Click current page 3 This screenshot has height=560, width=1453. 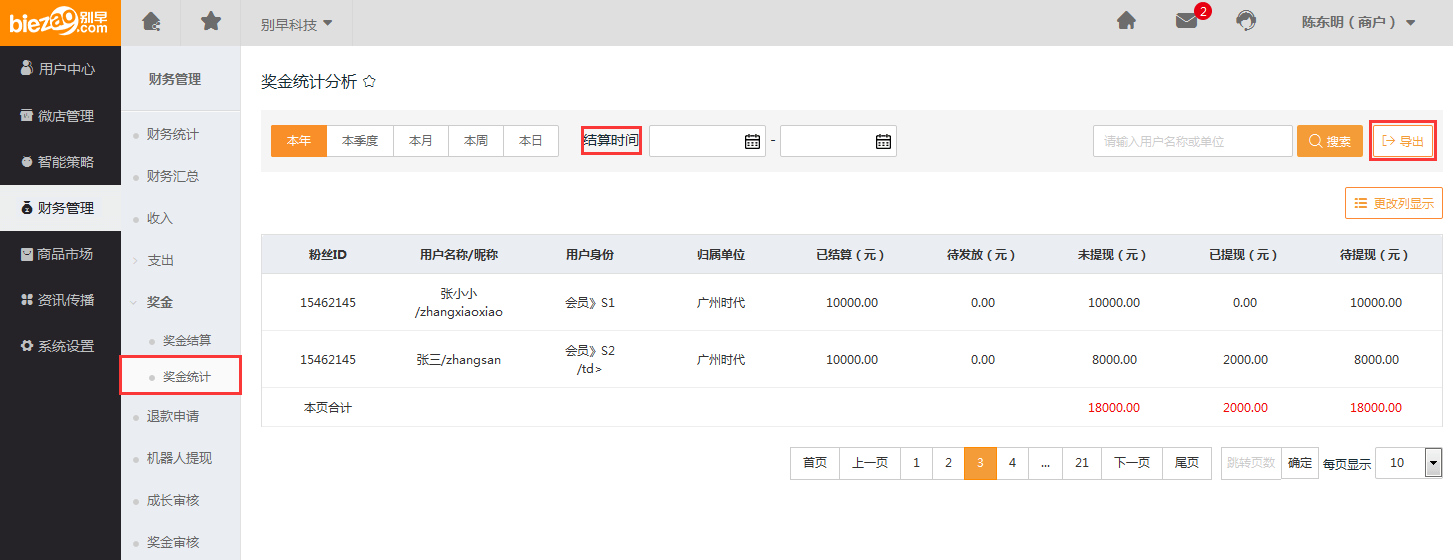981,463
